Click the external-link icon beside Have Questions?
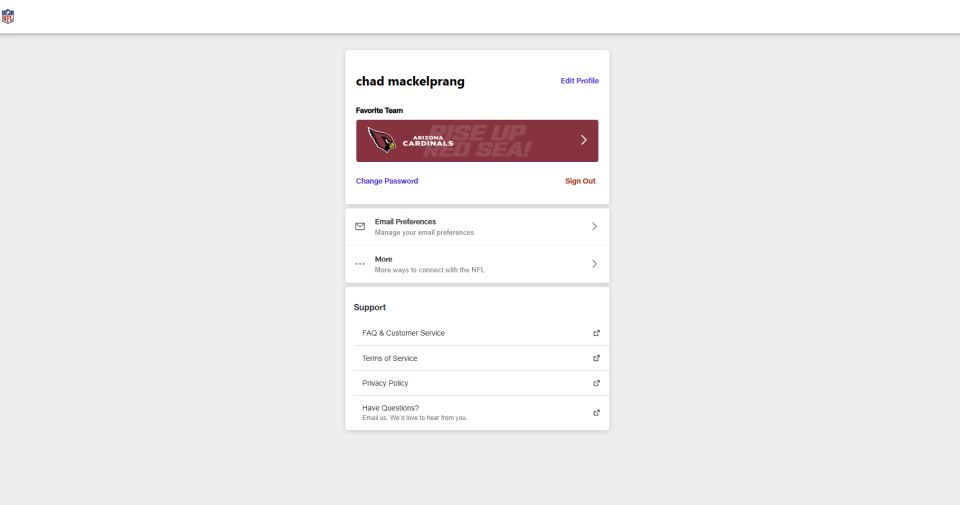The height and width of the screenshot is (505, 960). [x=596, y=413]
